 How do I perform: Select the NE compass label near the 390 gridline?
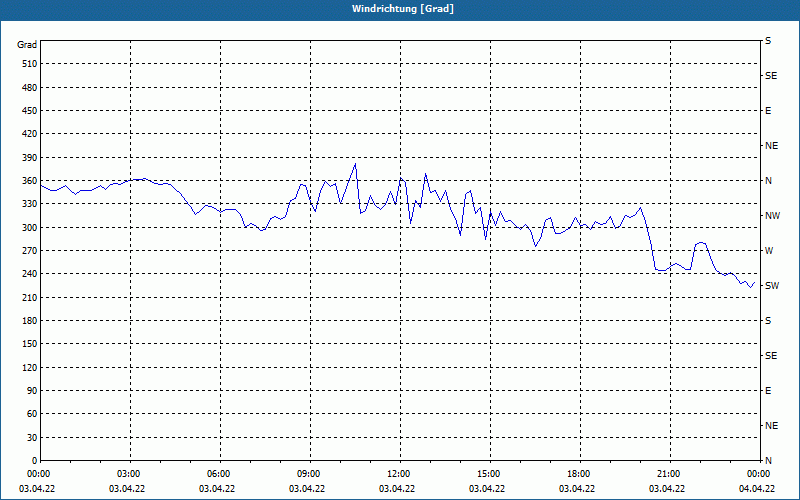point(771,146)
